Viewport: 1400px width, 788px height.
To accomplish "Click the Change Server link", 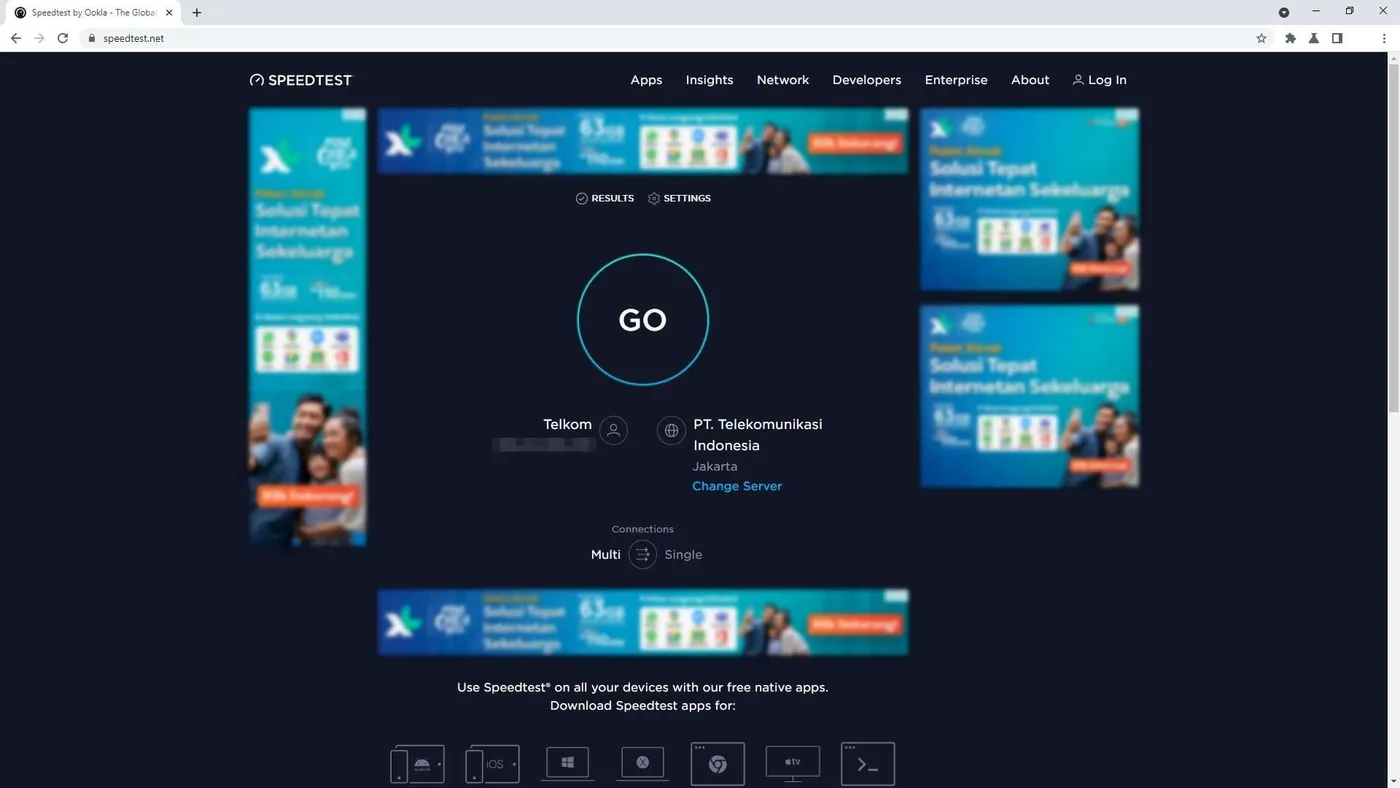I will [737, 486].
